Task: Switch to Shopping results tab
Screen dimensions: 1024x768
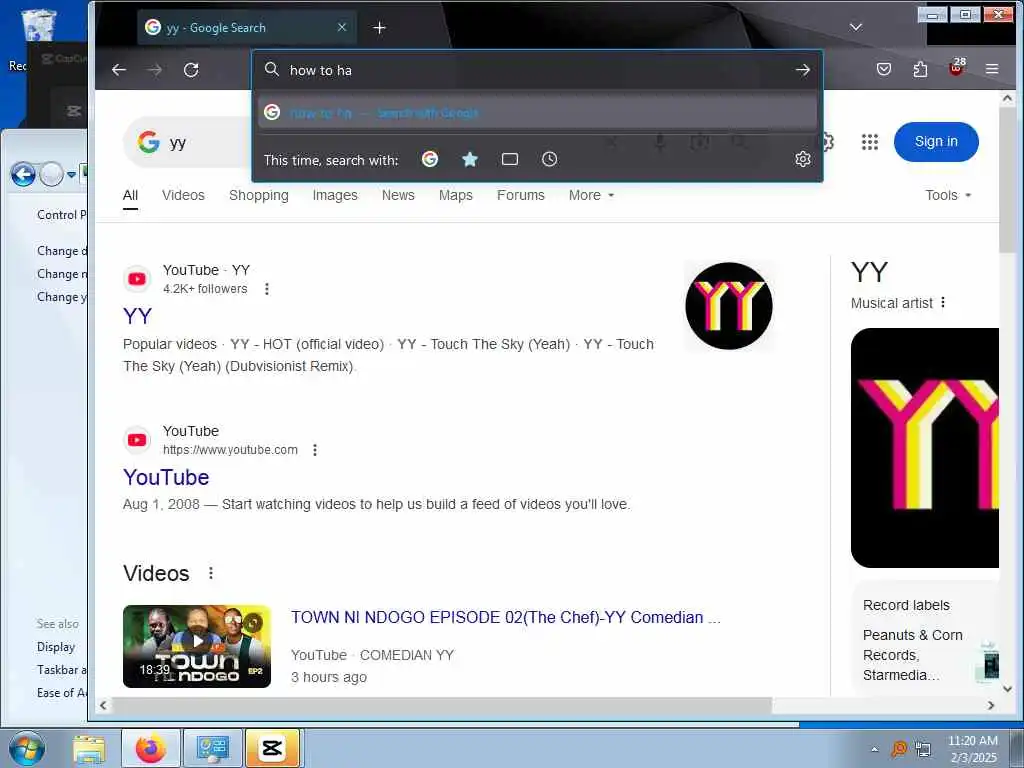Action: pos(259,195)
